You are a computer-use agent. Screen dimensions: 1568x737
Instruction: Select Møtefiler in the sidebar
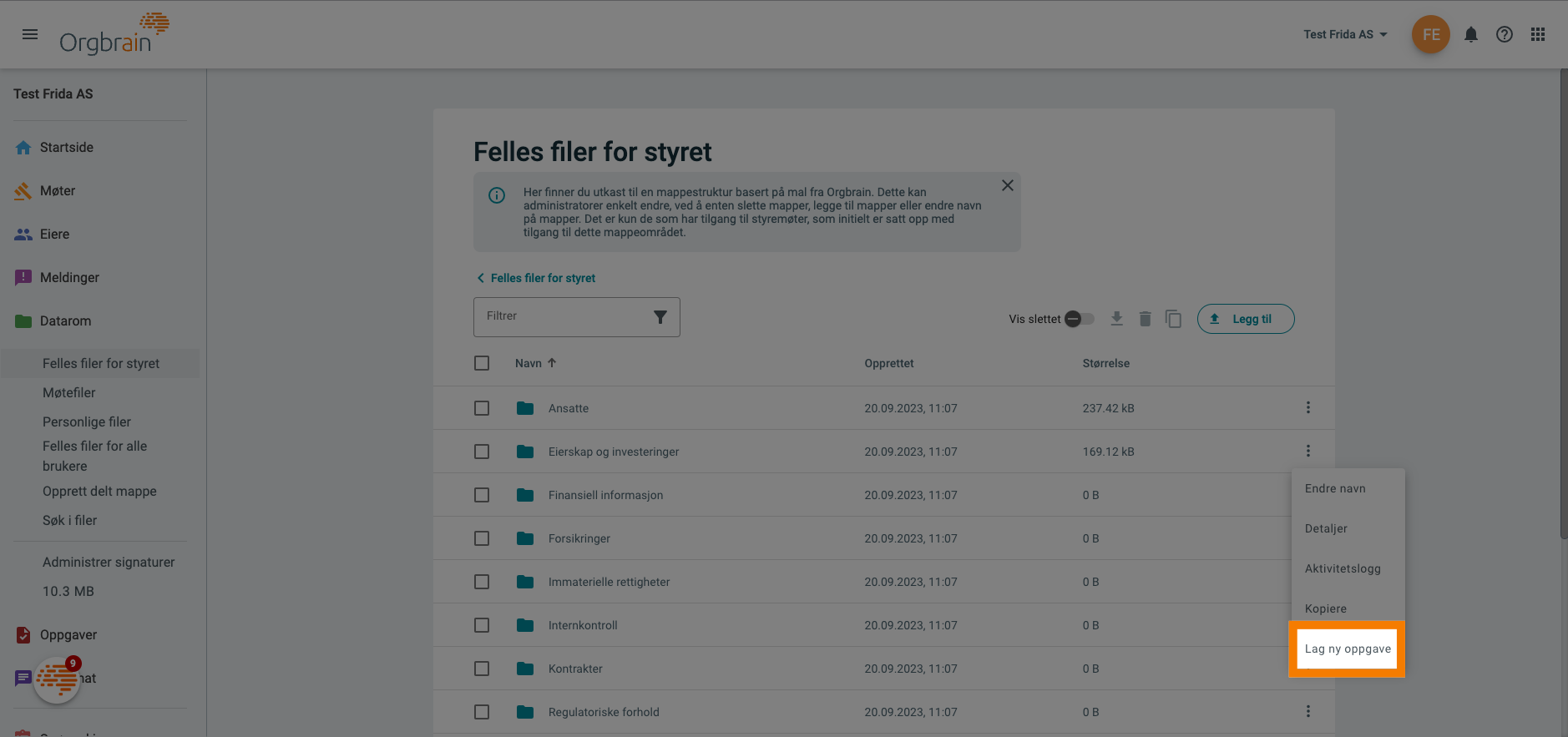69,392
